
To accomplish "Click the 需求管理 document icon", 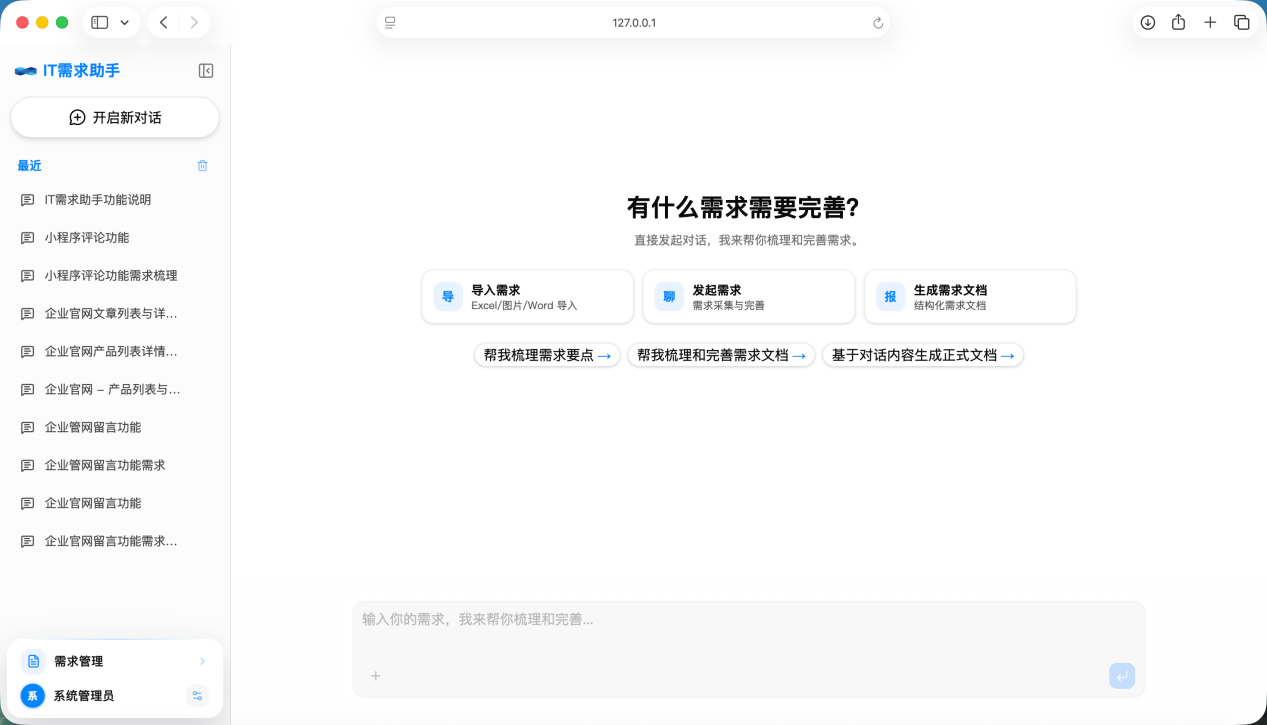I will [x=33, y=661].
